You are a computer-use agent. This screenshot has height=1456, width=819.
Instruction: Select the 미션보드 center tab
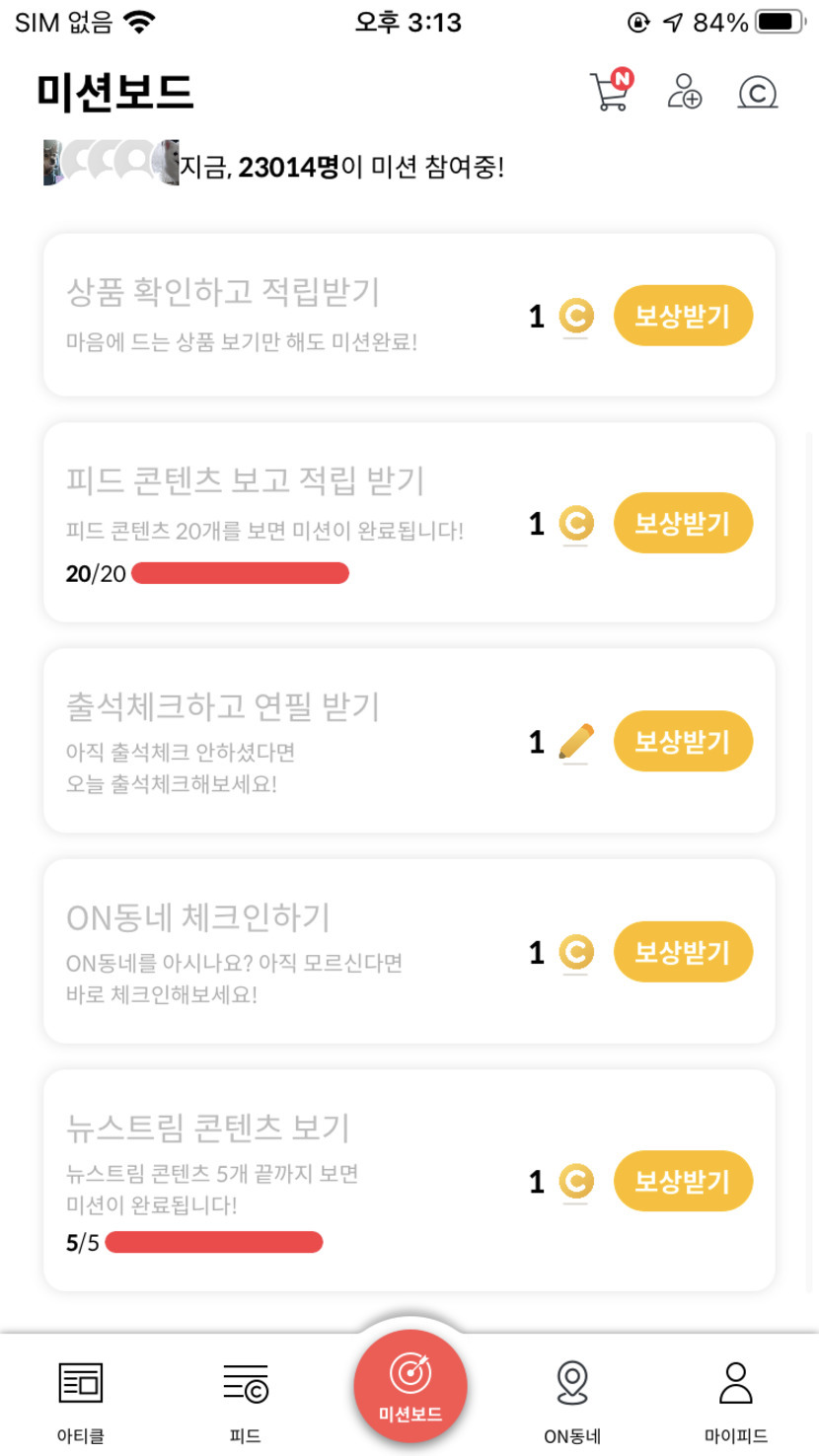click(409, 1387)
